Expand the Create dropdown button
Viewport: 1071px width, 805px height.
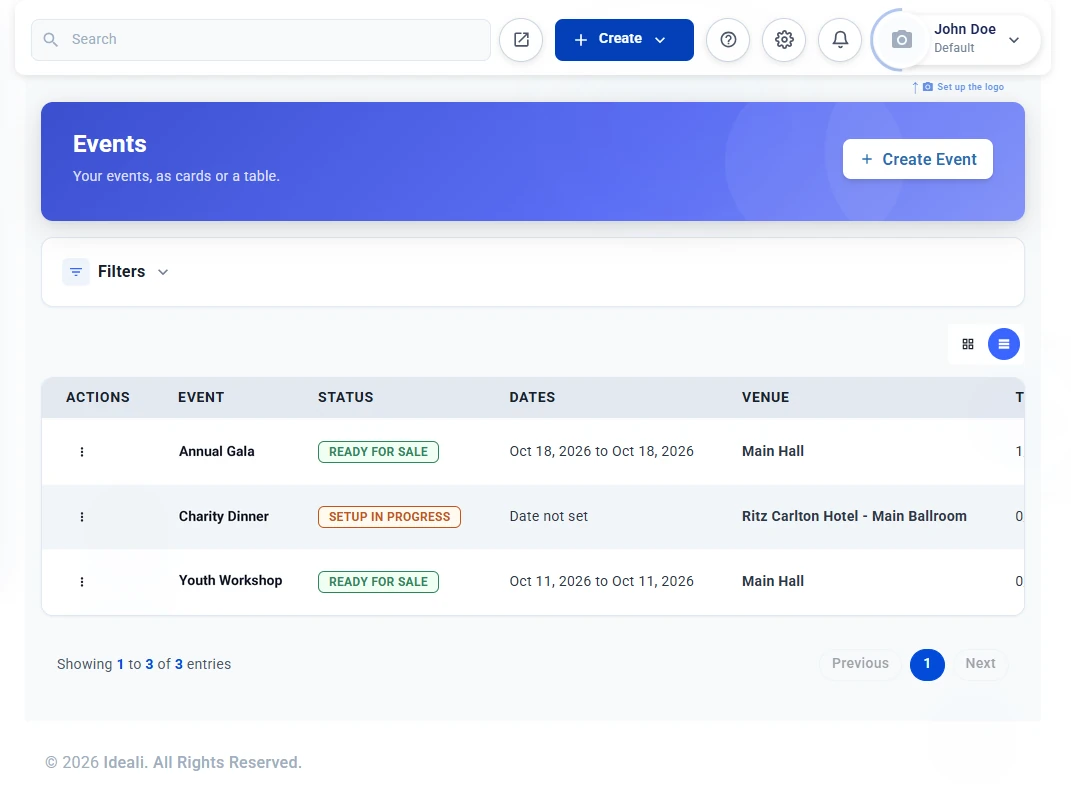[x=624, y=40]
